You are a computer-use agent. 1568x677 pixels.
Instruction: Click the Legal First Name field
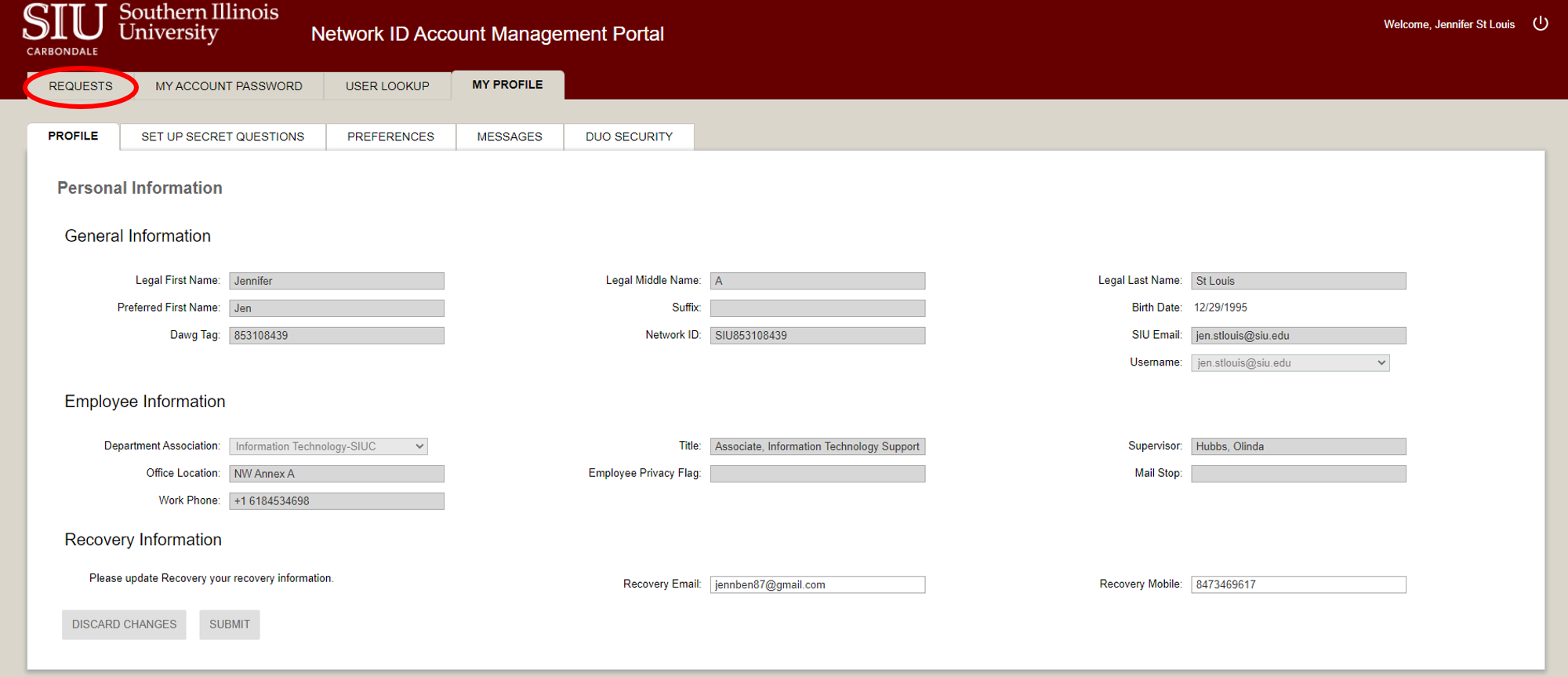(x=336, y=281)
